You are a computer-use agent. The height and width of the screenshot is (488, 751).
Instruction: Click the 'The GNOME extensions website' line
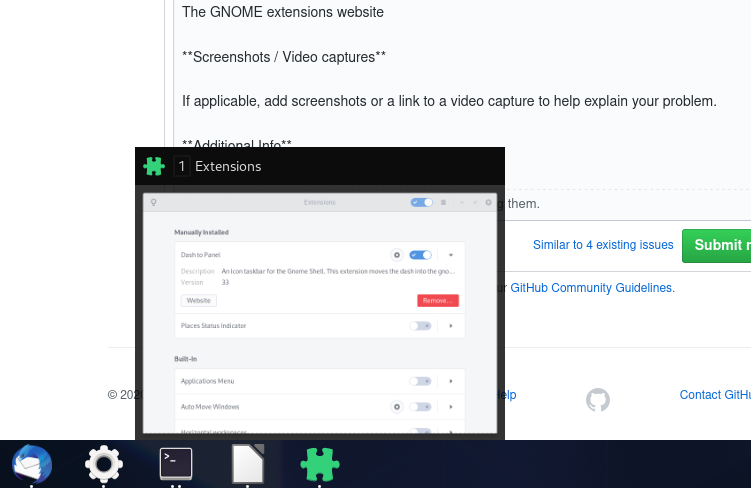click(283, 12)
